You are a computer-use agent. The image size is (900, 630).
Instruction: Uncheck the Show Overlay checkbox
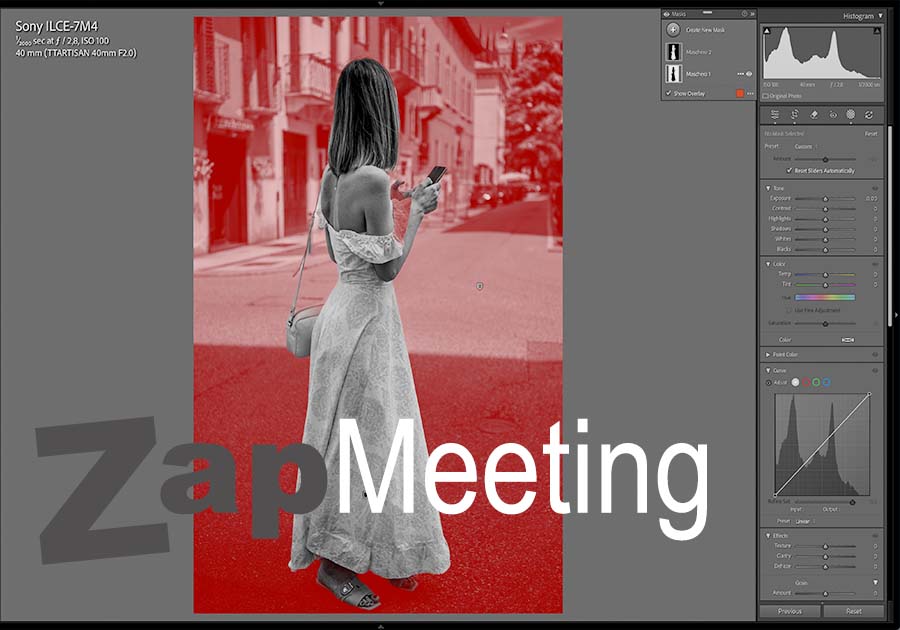(669, 93)
